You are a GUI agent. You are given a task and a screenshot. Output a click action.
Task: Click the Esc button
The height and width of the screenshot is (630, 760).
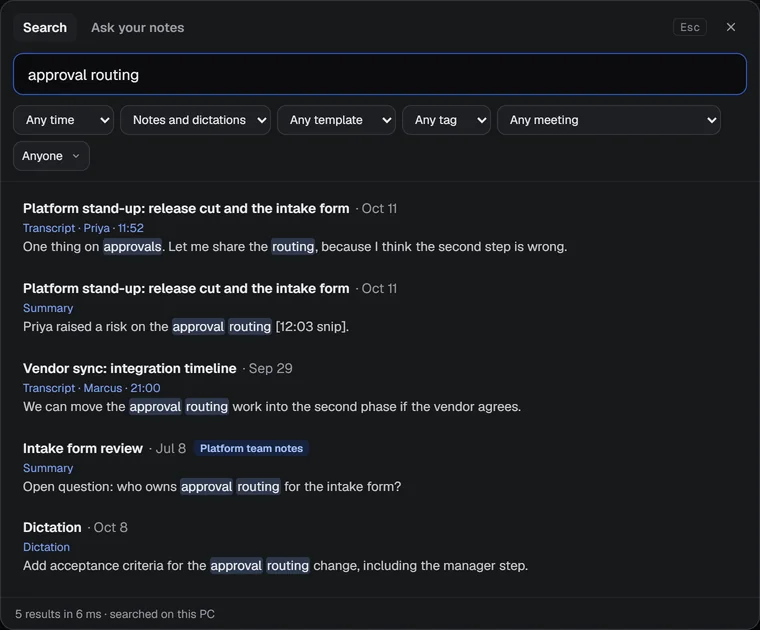click(689, 27)
